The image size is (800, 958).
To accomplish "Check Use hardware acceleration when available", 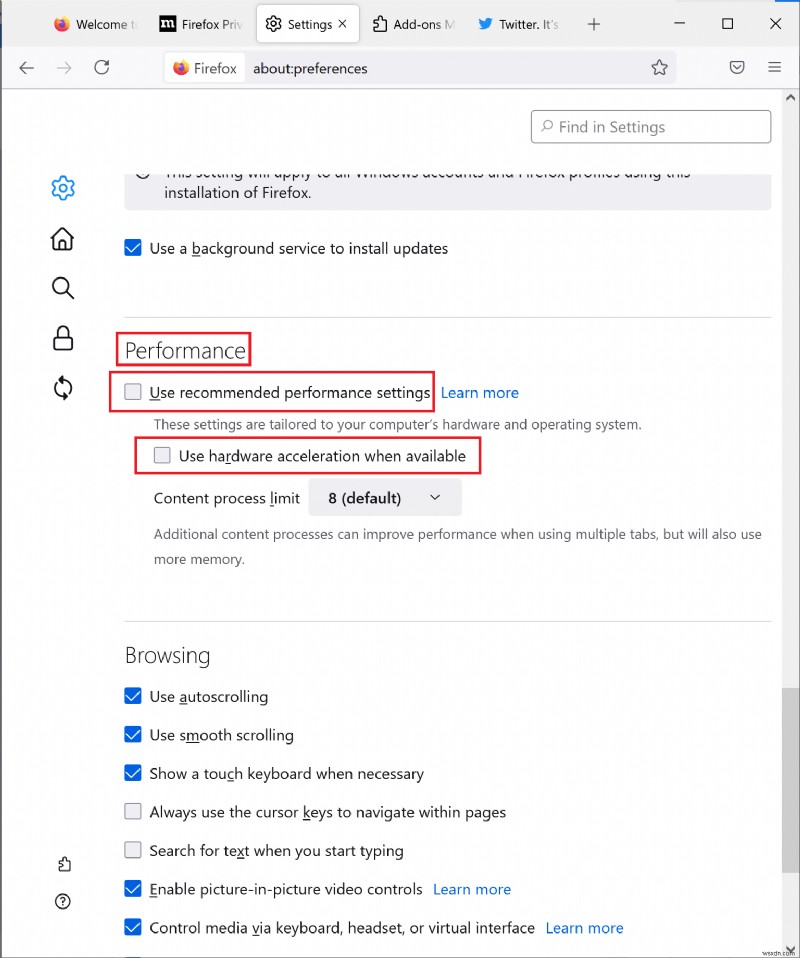I will (162, 456).
